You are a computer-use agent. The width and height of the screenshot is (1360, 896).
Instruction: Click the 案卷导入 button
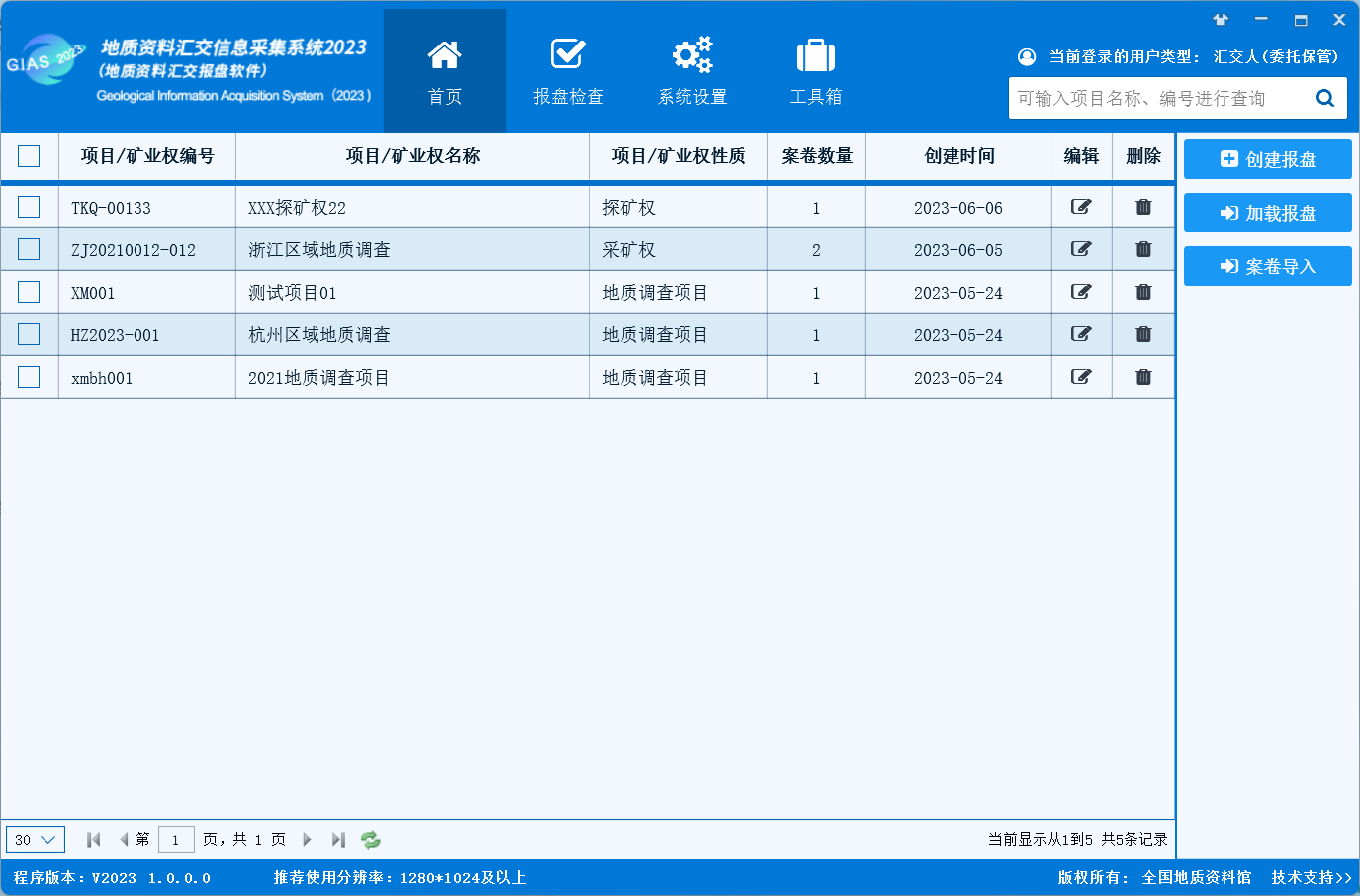[1268, 266]
